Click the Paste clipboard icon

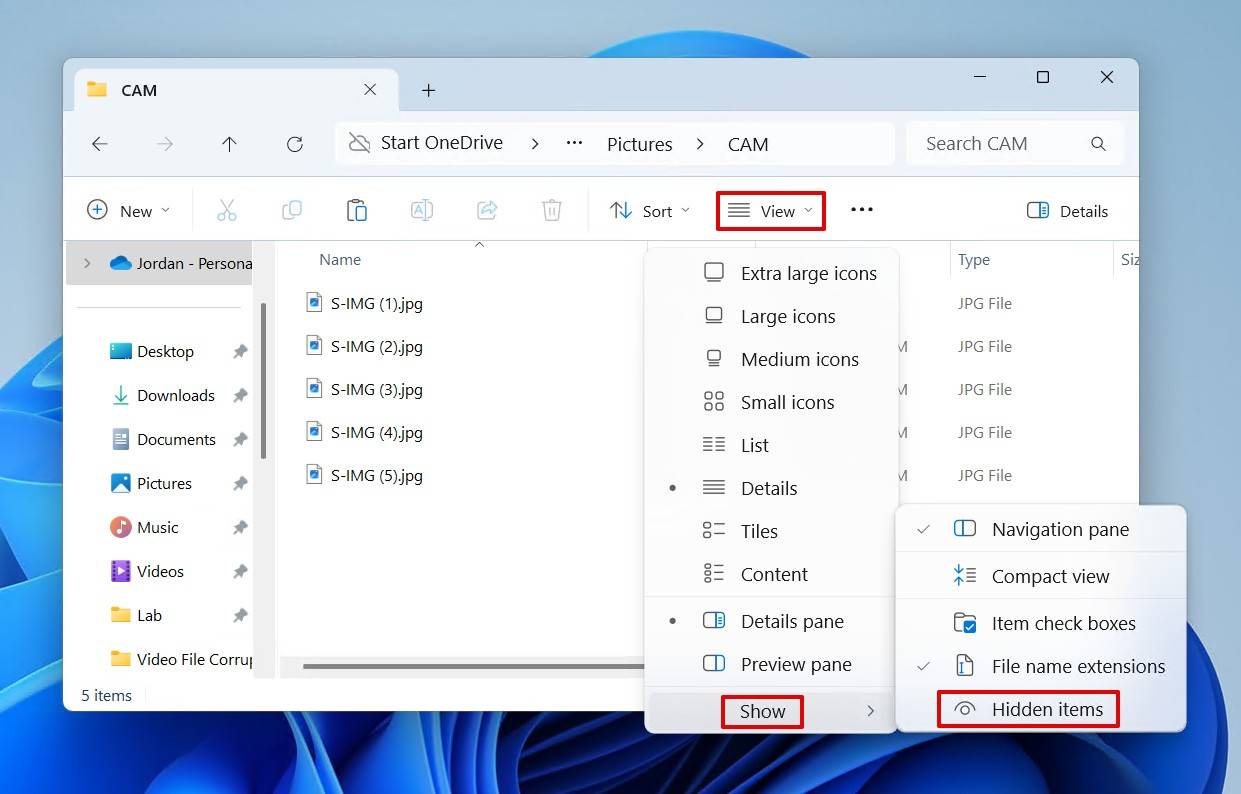[356, 210]
